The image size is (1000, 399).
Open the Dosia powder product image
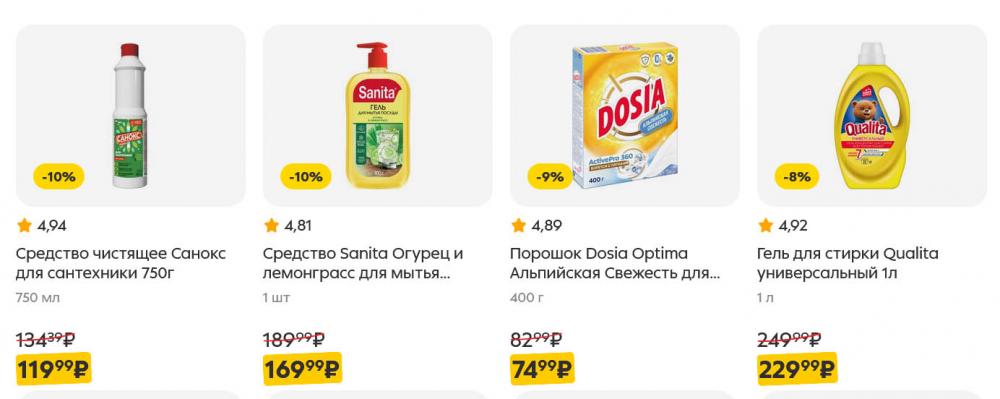624,115
